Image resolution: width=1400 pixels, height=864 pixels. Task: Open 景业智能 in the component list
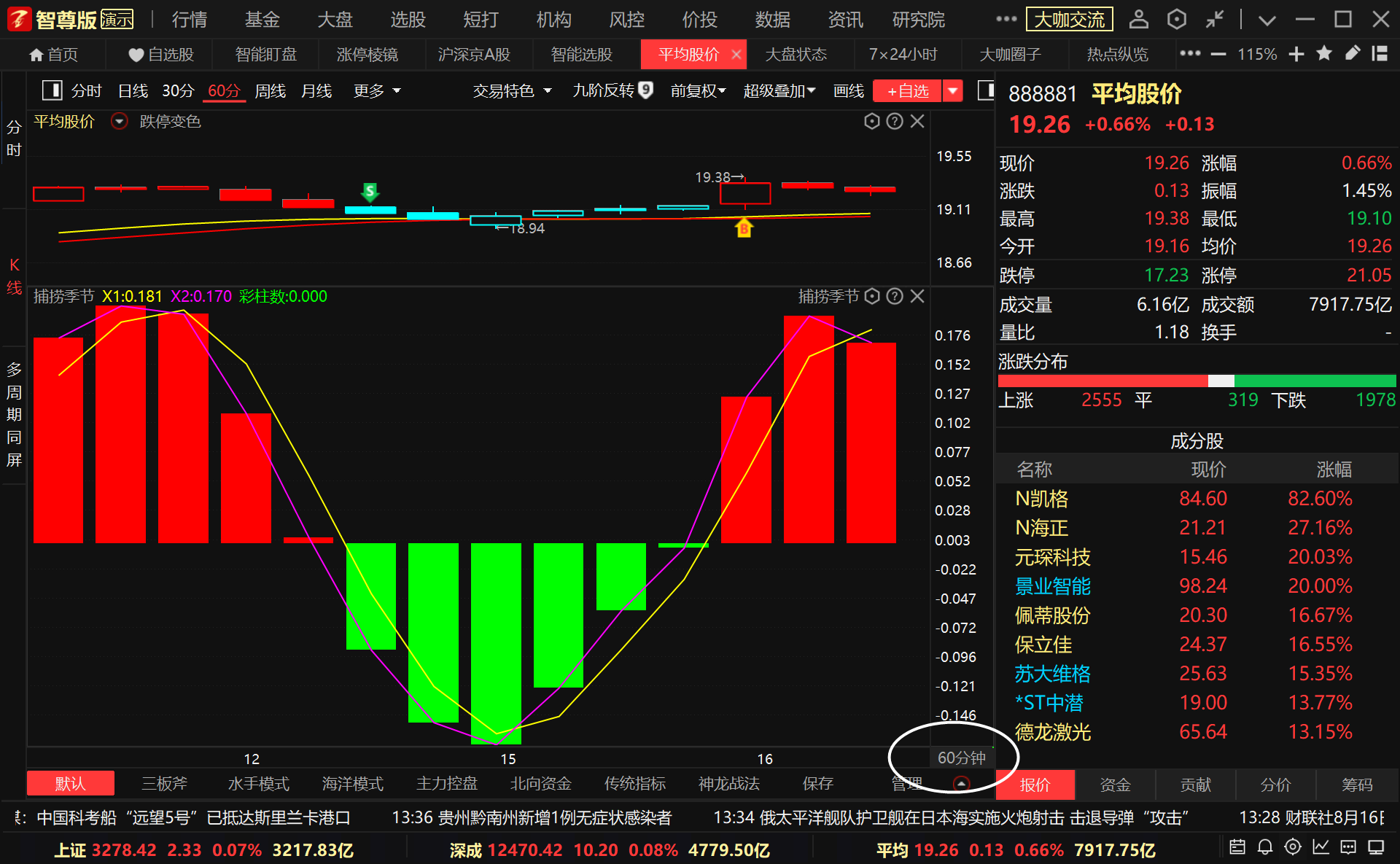1197,586
